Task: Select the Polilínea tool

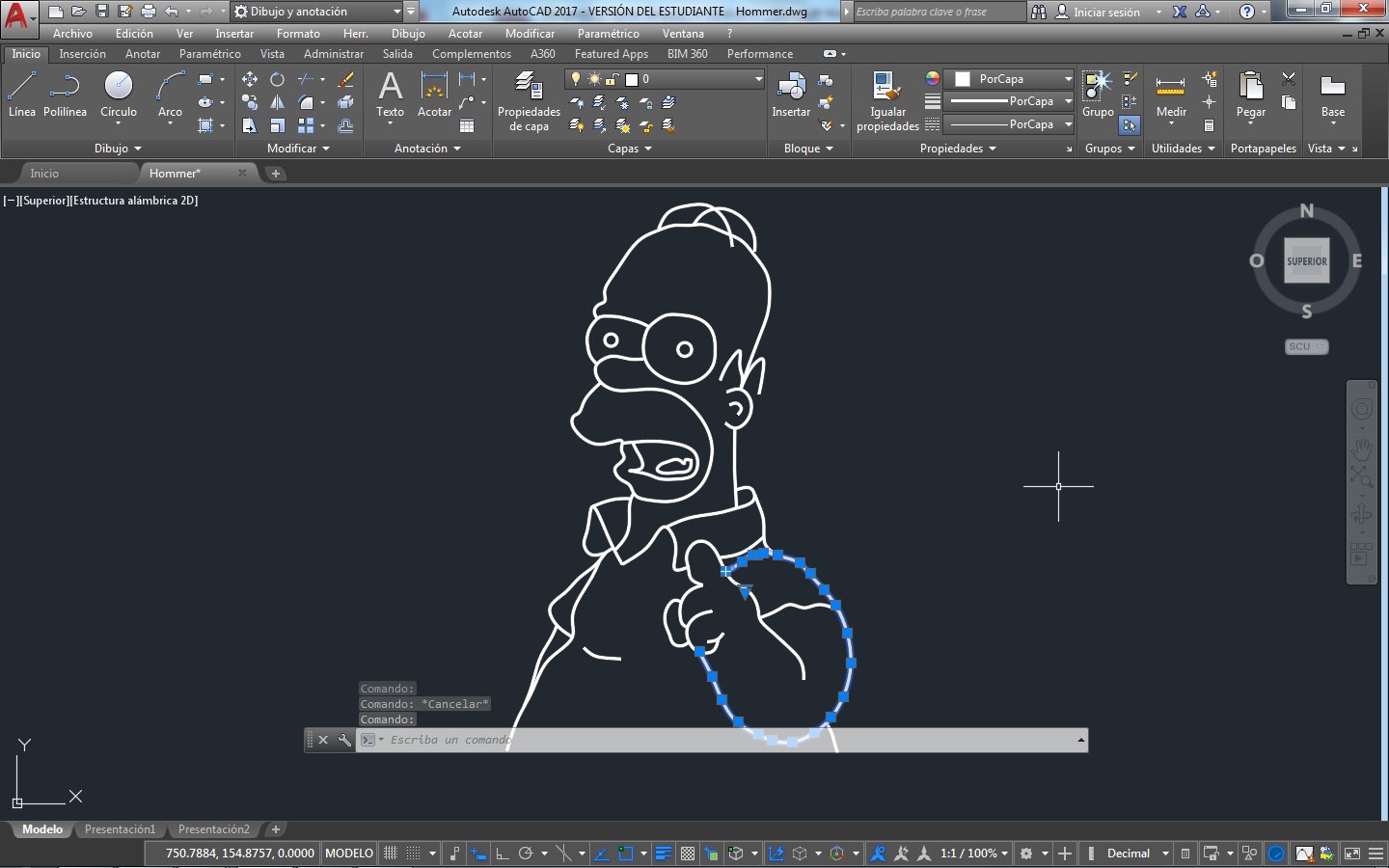Action: coord(65,95)
